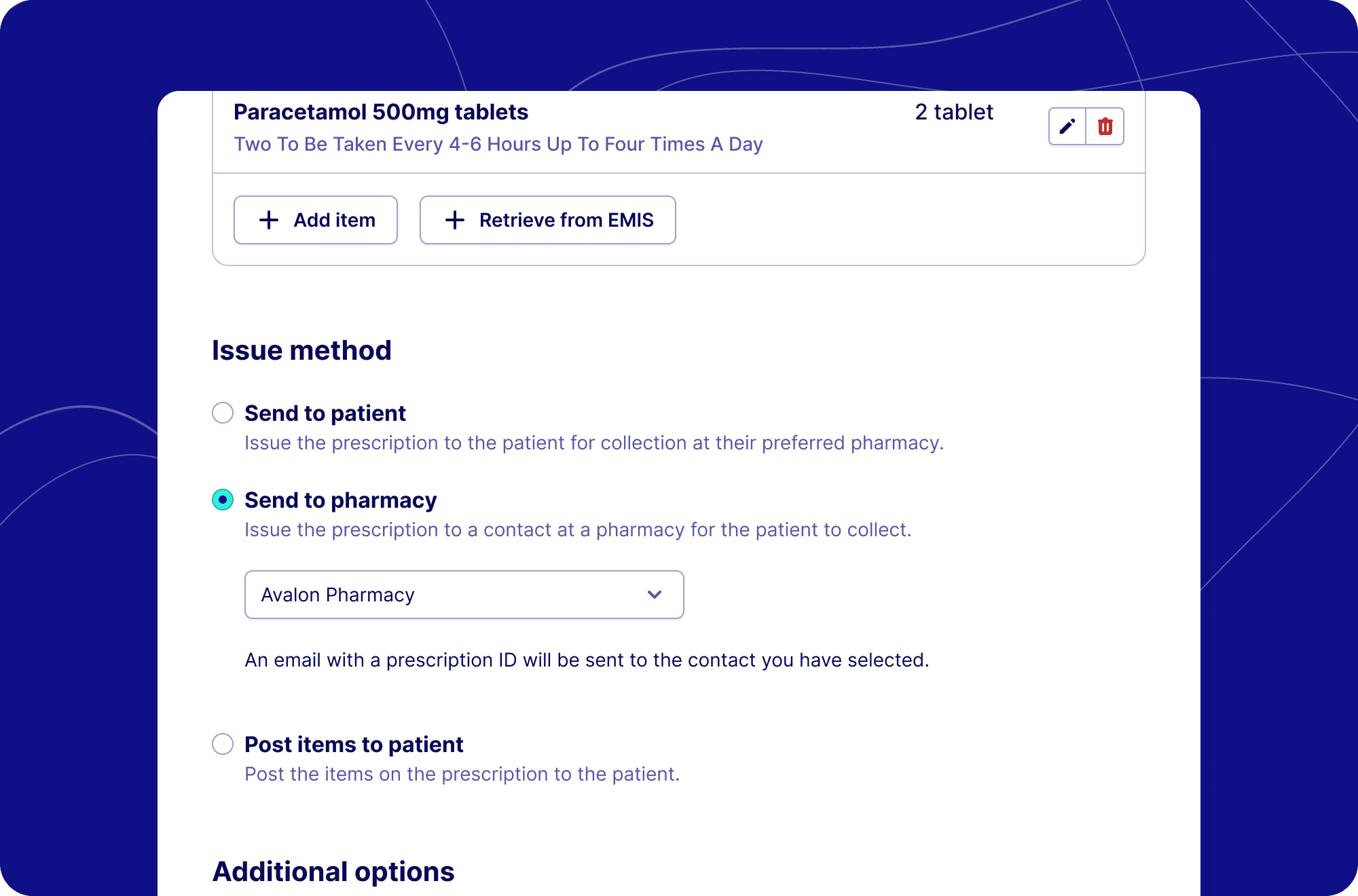Image resolution: width=1358 pixels, height=896 pixels.
Task: Open the Avalon Pharmacy dropdown
Action: [464, 595]
